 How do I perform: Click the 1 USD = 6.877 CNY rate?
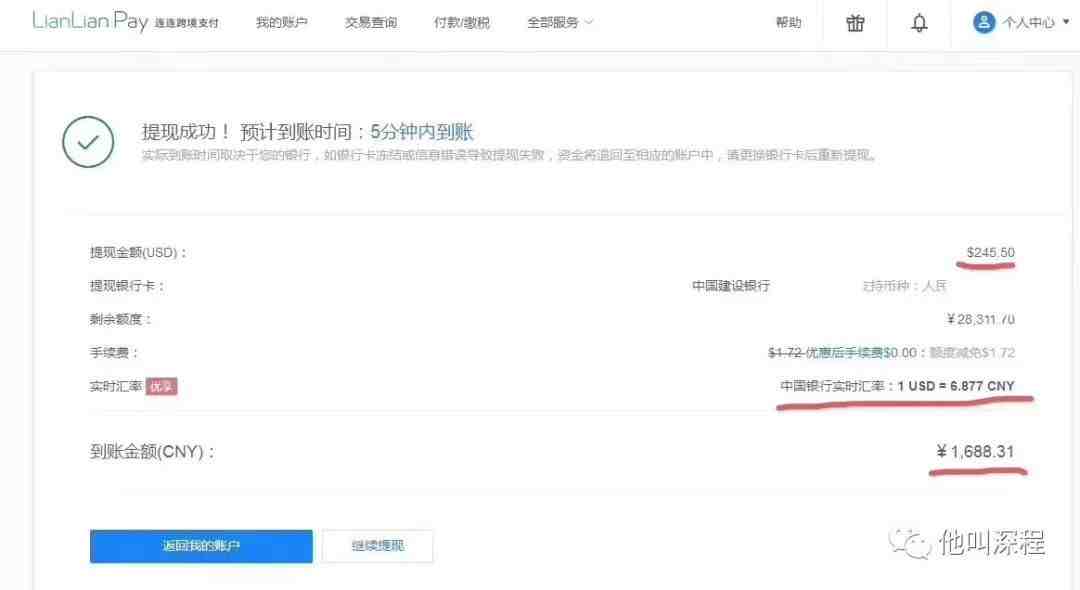pos(955,386)
